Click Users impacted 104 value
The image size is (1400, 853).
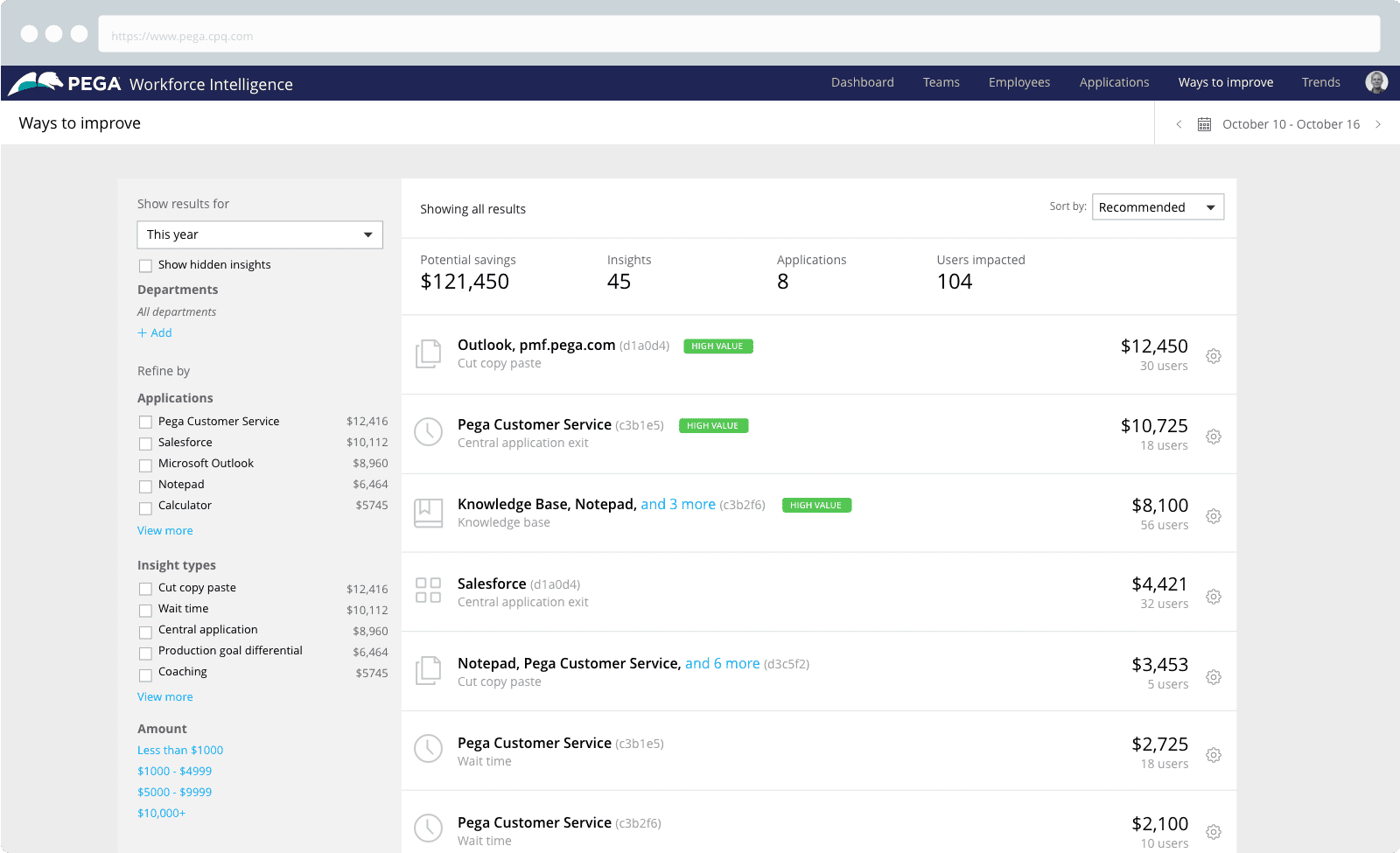[x=955, y=282]
